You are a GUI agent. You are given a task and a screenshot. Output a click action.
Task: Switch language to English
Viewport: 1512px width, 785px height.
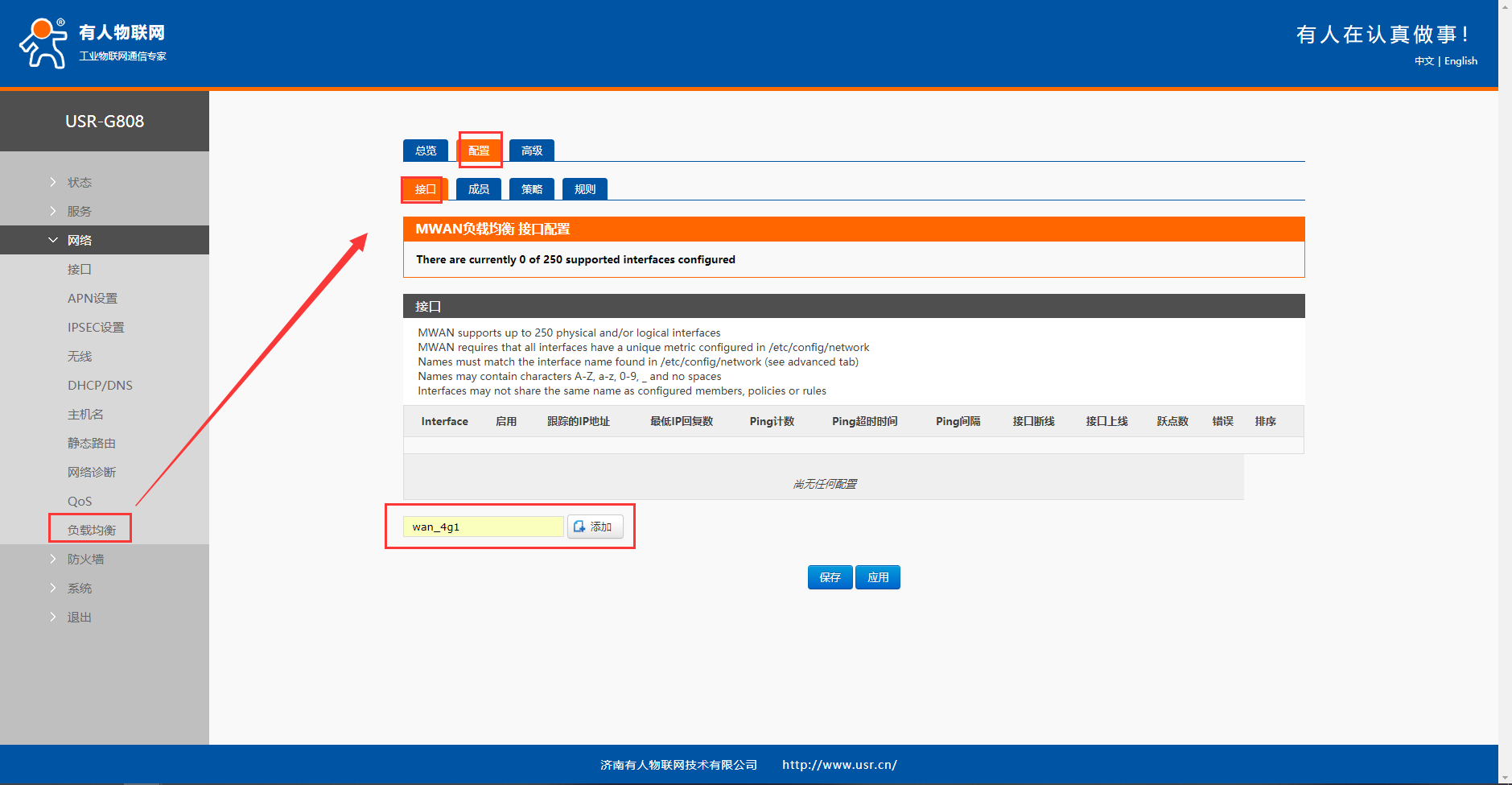(1461, 61)
